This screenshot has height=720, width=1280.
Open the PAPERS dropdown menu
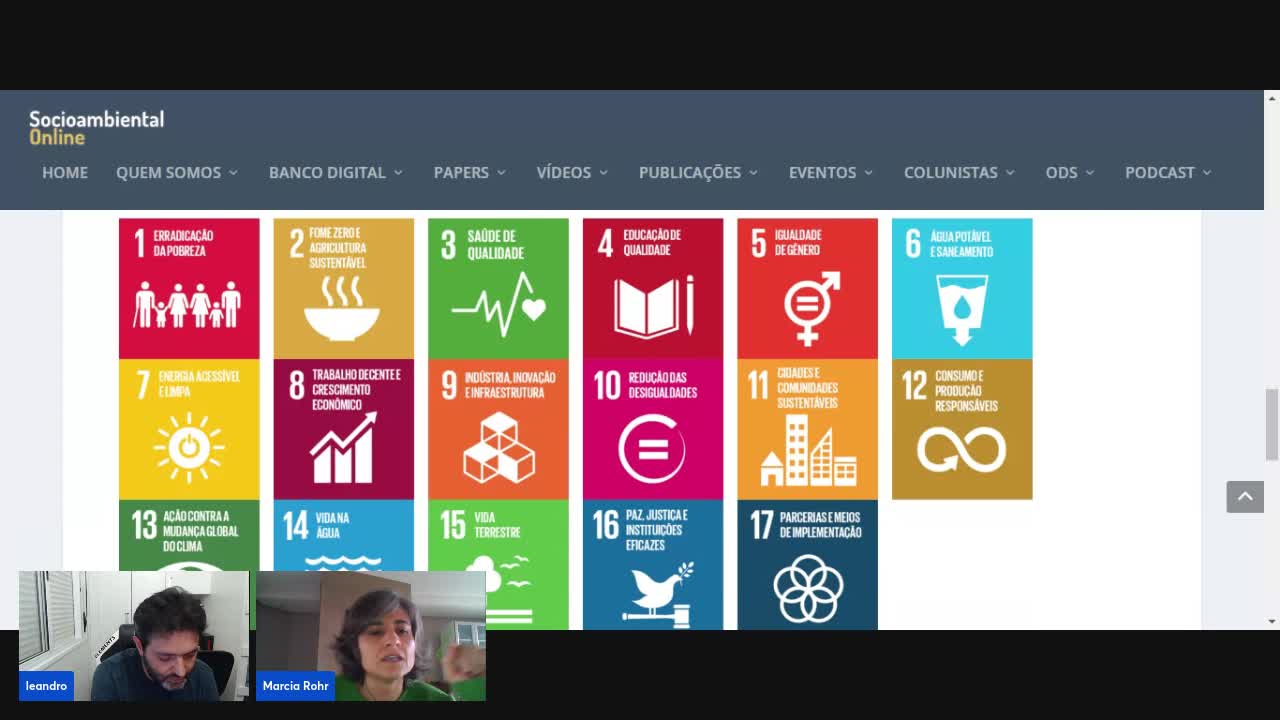[x=470, y=172]
